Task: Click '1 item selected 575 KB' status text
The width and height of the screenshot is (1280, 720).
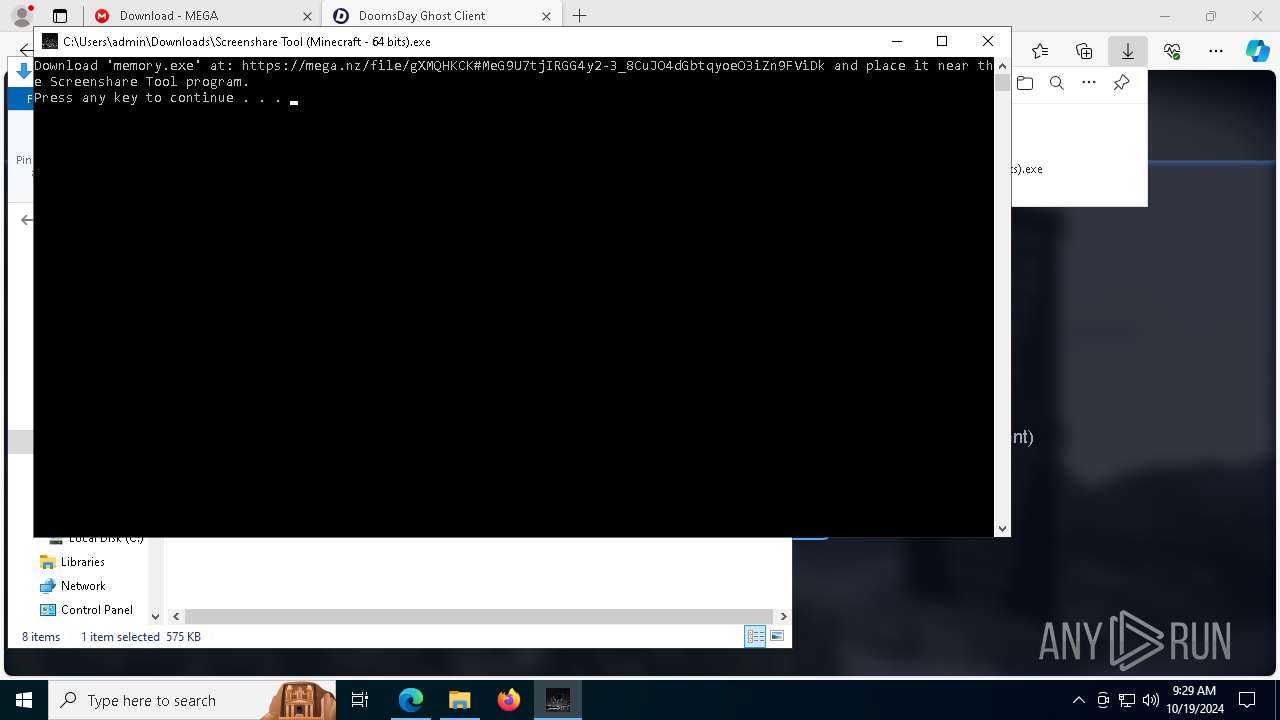Action: pyautogui.click(x=141, y=637)
